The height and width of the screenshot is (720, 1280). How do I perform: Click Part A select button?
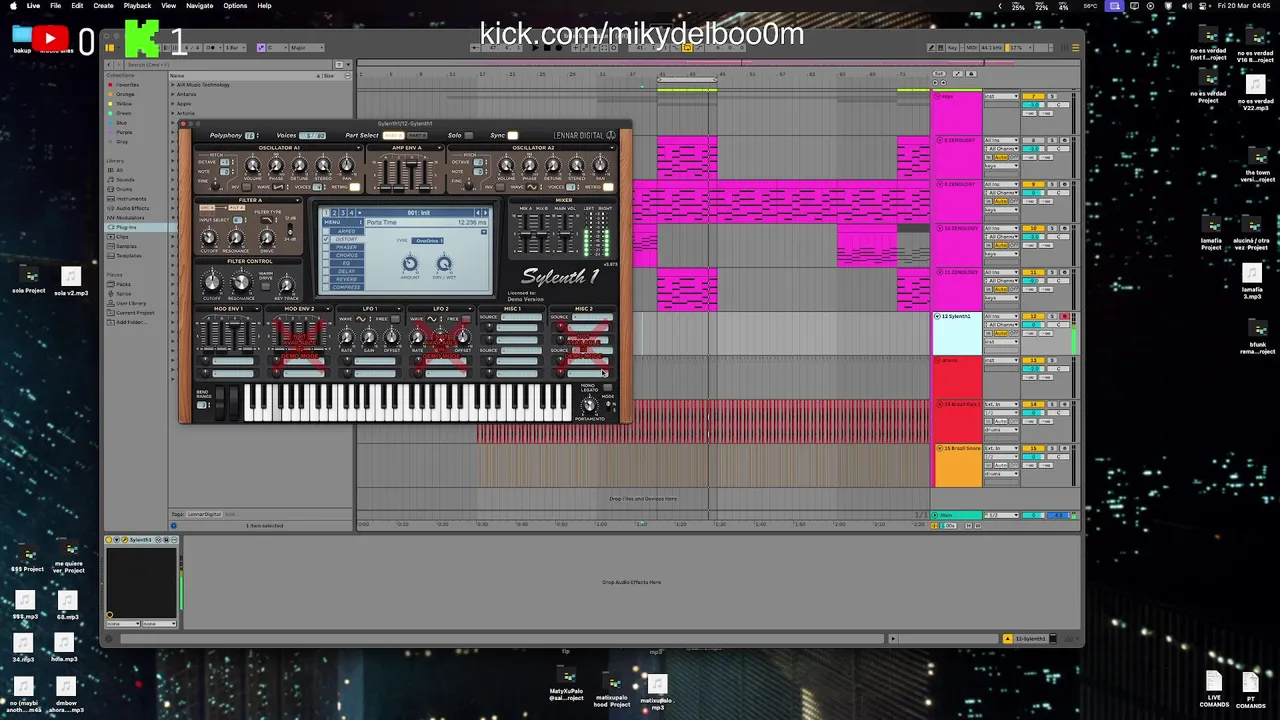pyautogui.click(x=393, y=135)
